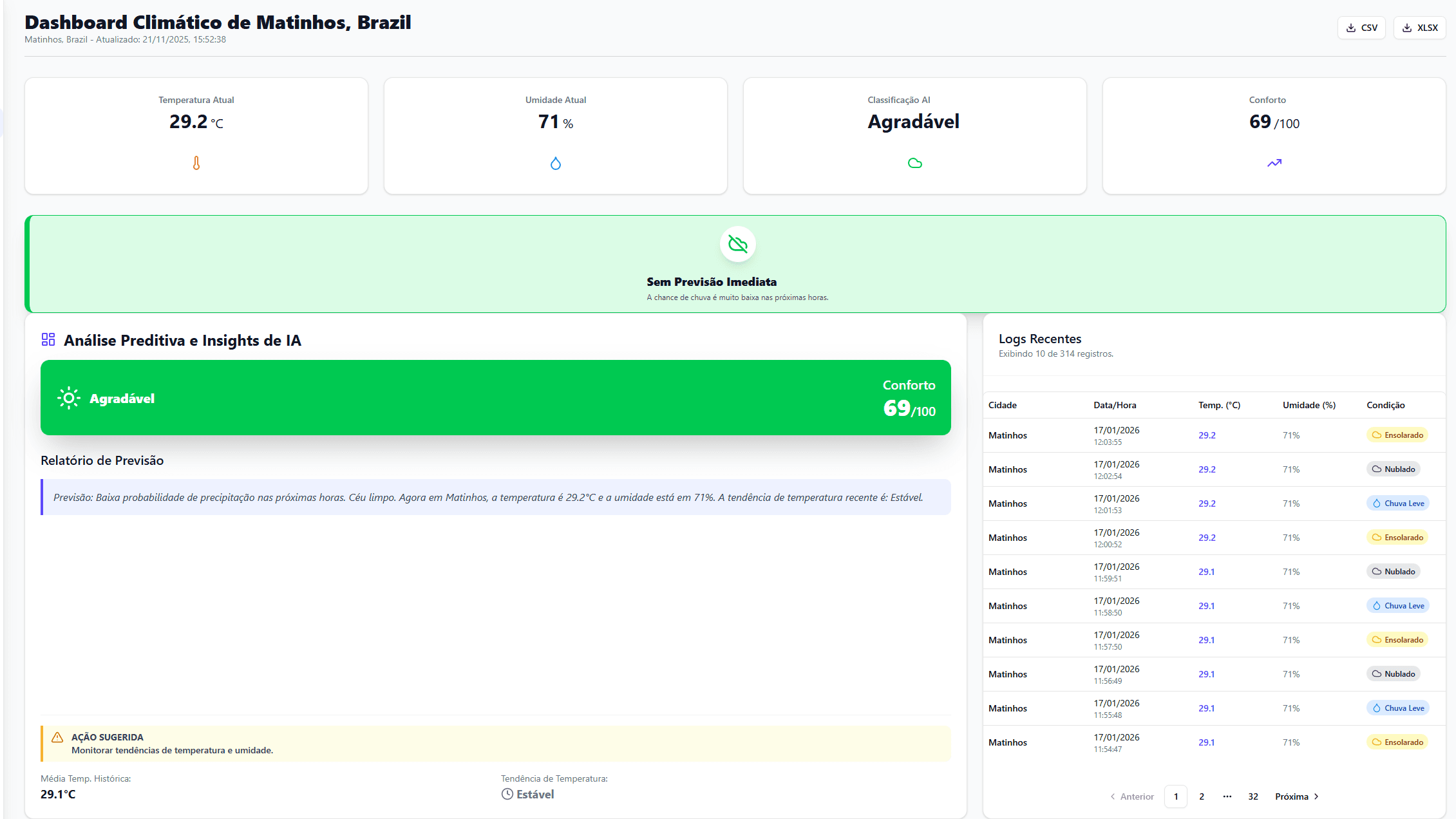This screenshot has width=1456, height=819.
Task: Click the Chuva Leve badge at 12:01:53
Action: (x=1397, y=504)
